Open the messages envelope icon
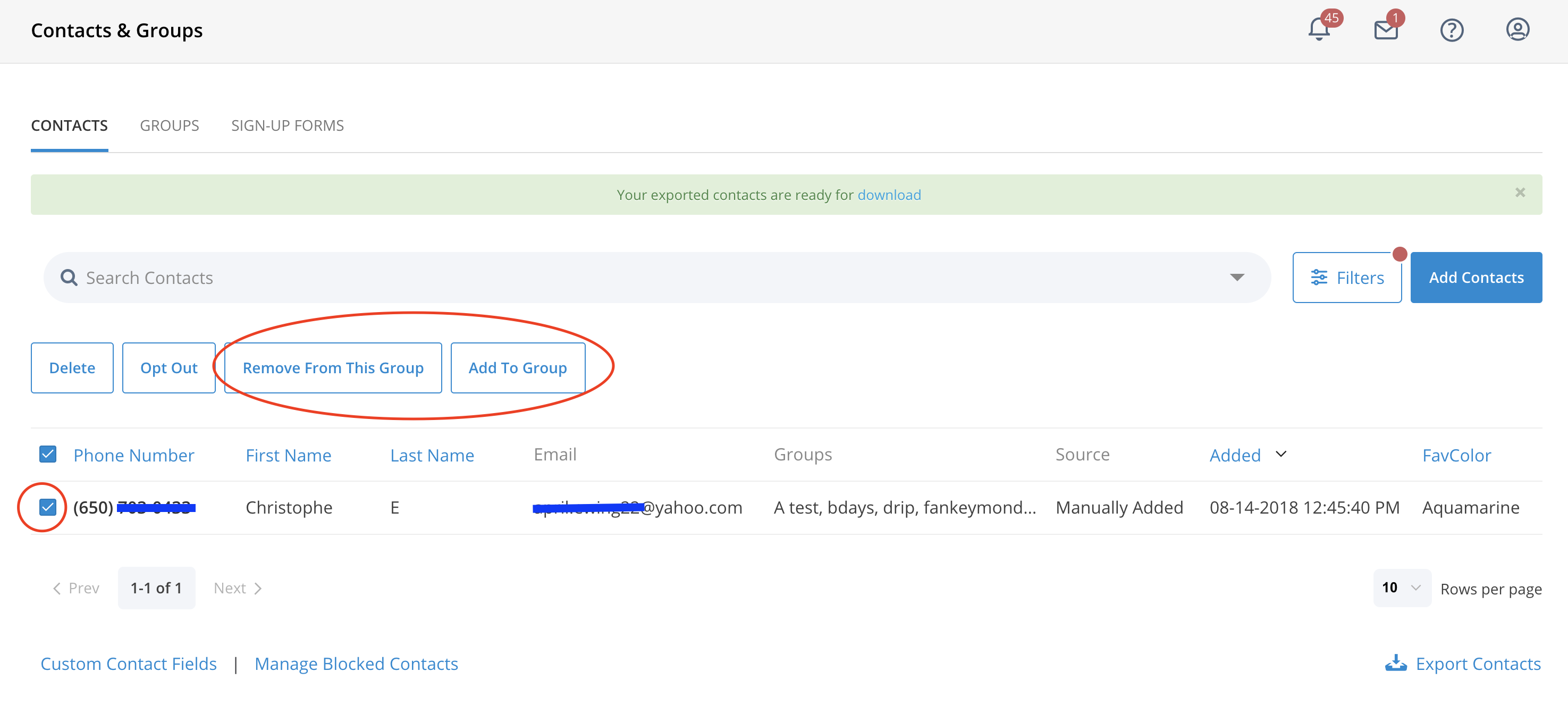Viewport: 1568px width, 705px height. tap(1386, 30)
